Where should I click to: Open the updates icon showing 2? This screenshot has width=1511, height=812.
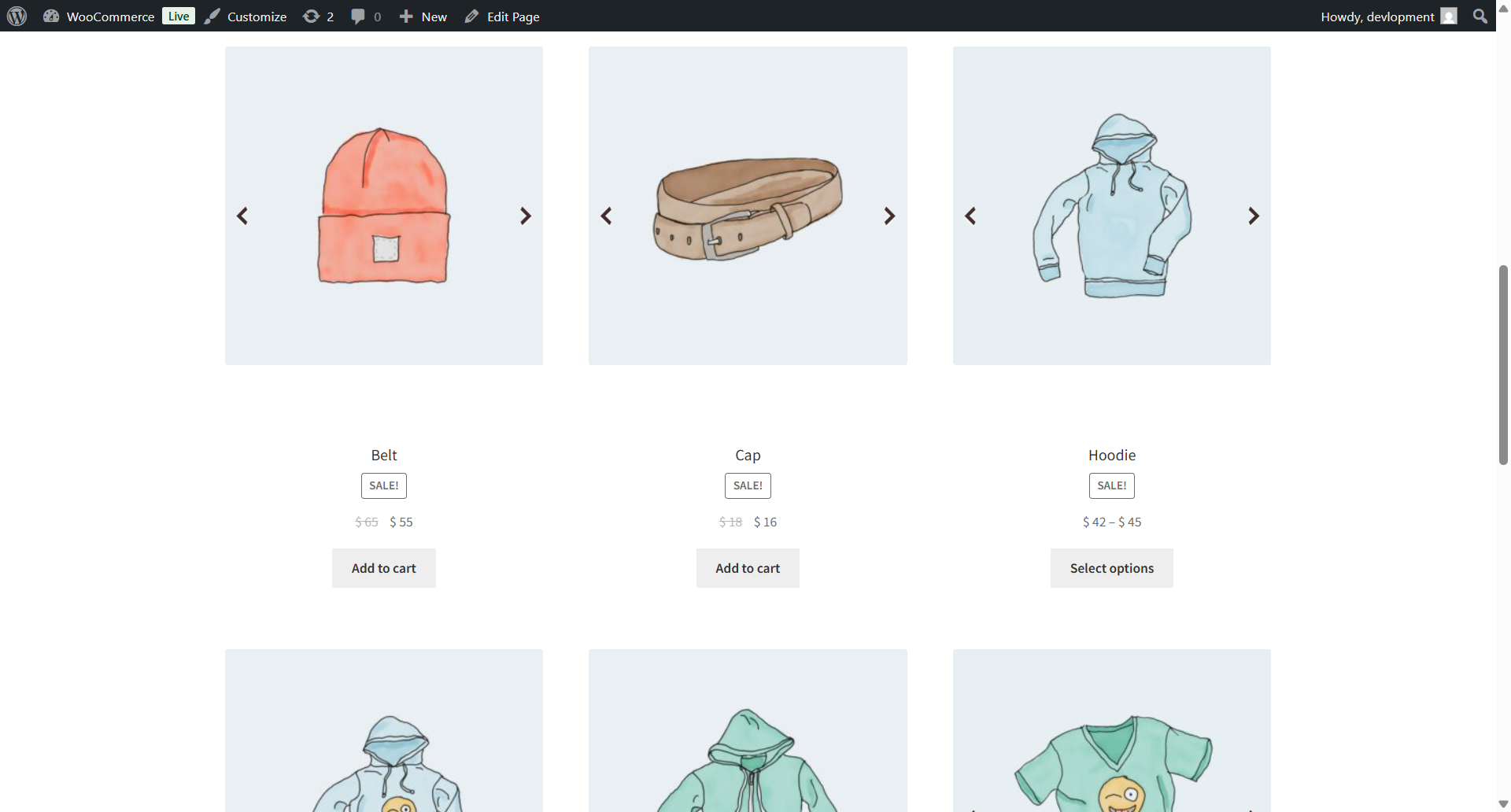click(x=319, y=17)
